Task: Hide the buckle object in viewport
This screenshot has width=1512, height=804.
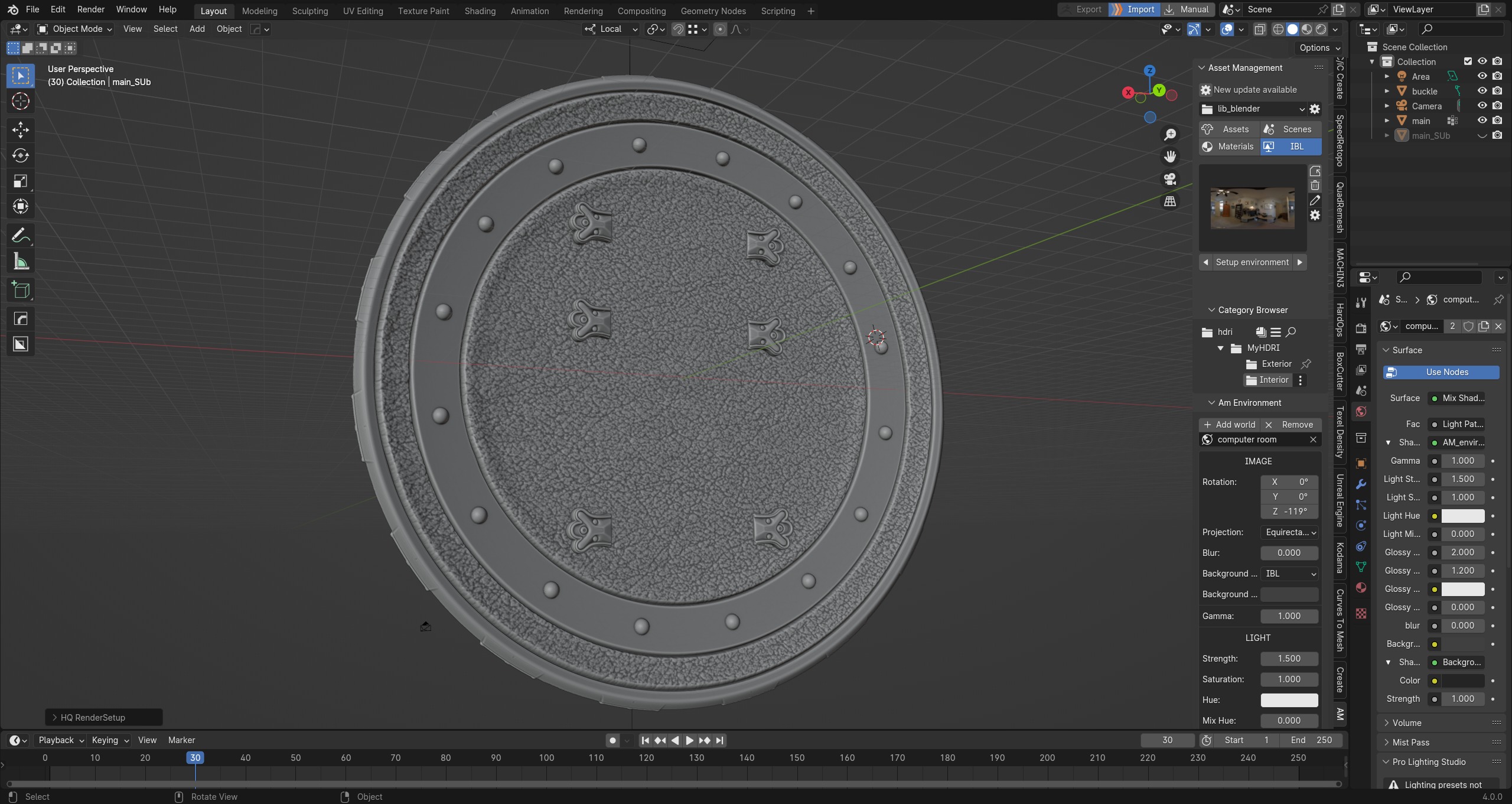Action: pyautogui.click(x=1482, y=91)
